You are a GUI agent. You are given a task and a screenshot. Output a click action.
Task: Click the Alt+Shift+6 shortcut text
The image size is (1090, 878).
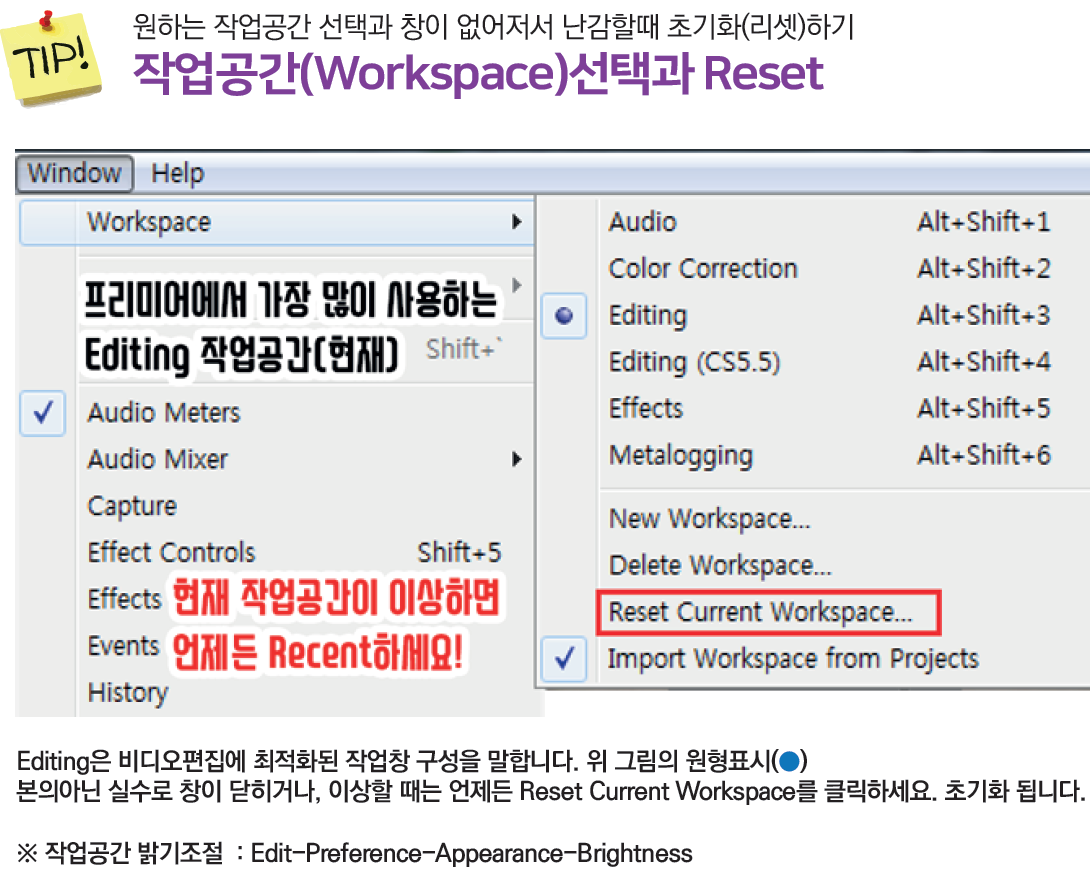pyautogui.click(x=984, y=455)
